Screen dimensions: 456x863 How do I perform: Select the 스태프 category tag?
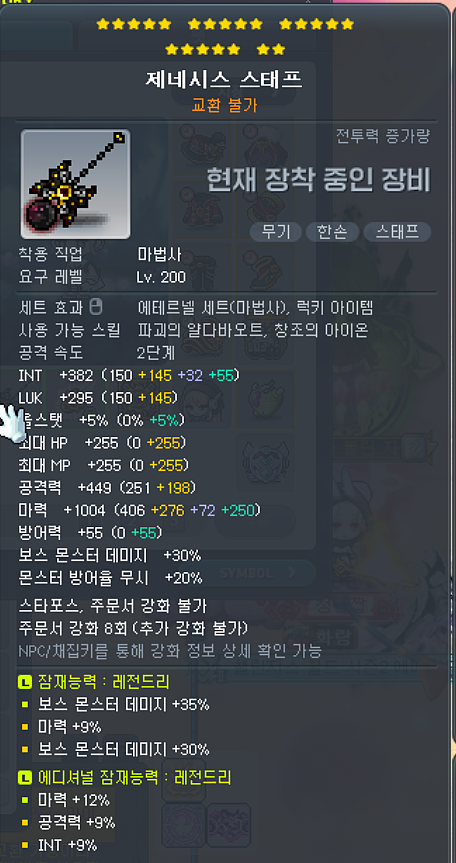[x=397, y=232]
